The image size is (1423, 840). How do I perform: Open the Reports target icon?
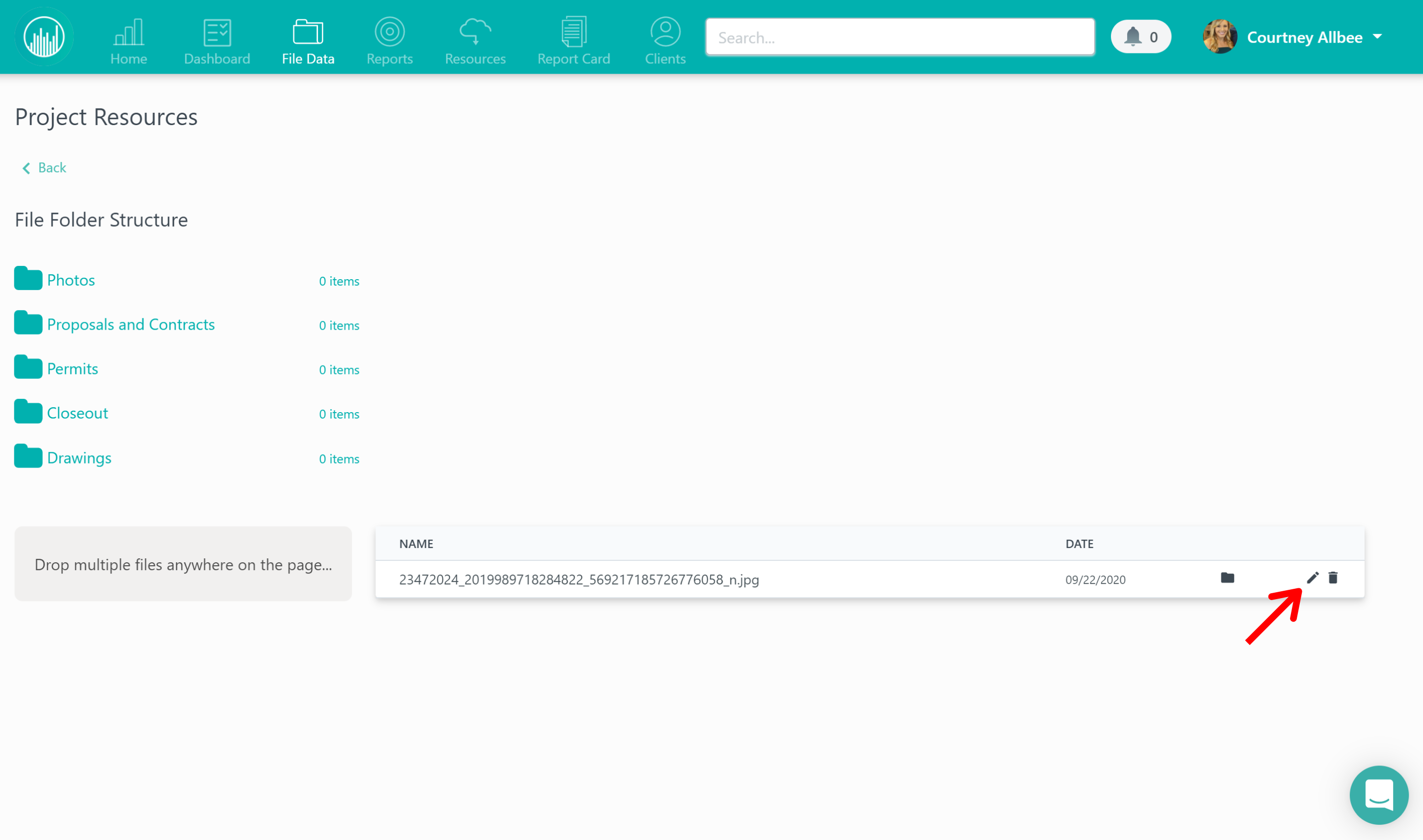tap(390, 32)
